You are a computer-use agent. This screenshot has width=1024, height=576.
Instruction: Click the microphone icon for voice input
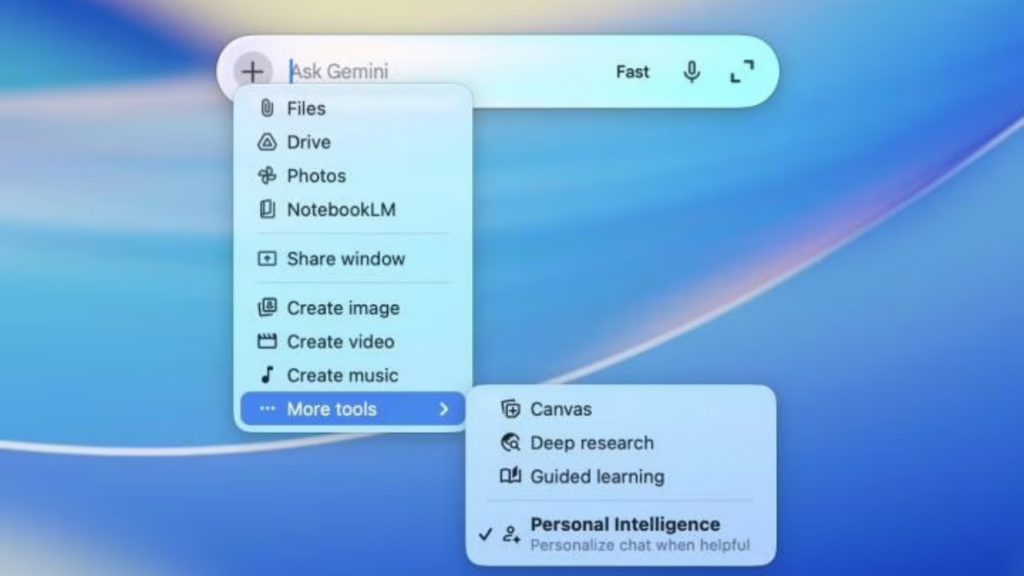692,71
